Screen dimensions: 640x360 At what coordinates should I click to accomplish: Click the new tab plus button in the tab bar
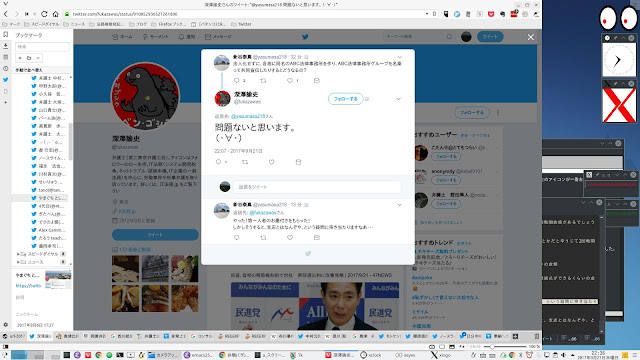click(x=515, y=336)
